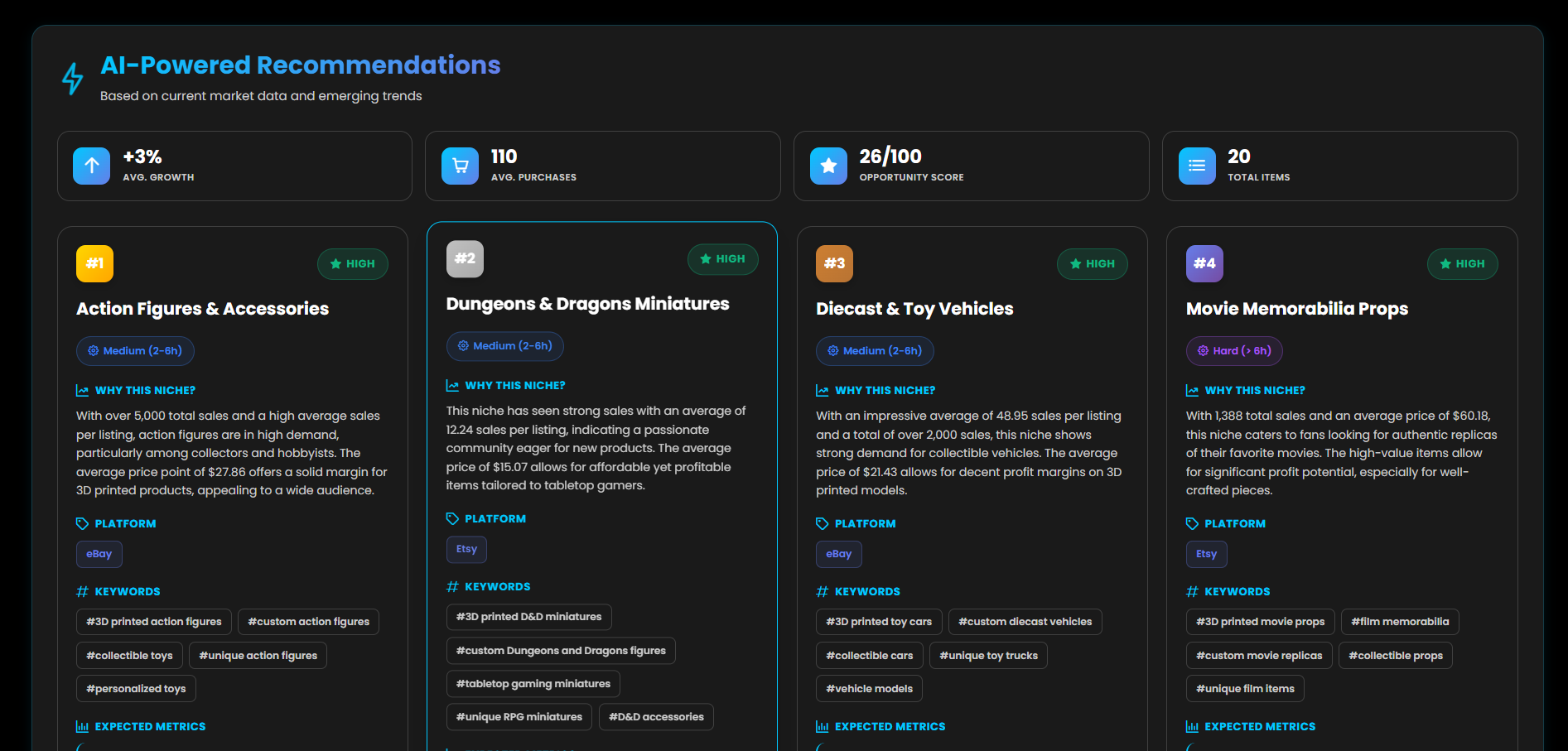Click the tag icon beside PLATFORM on Action Figures
This screenshot has width=1568, height=751.
tap(82, 522)
